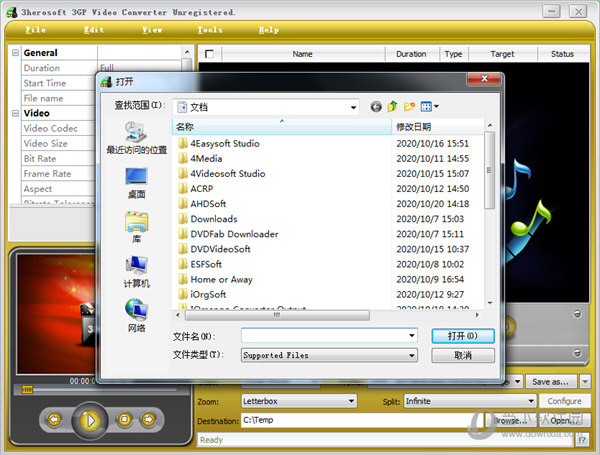Select Computer in dialog sidebar
600x455 pixels.
click(136, 272)
